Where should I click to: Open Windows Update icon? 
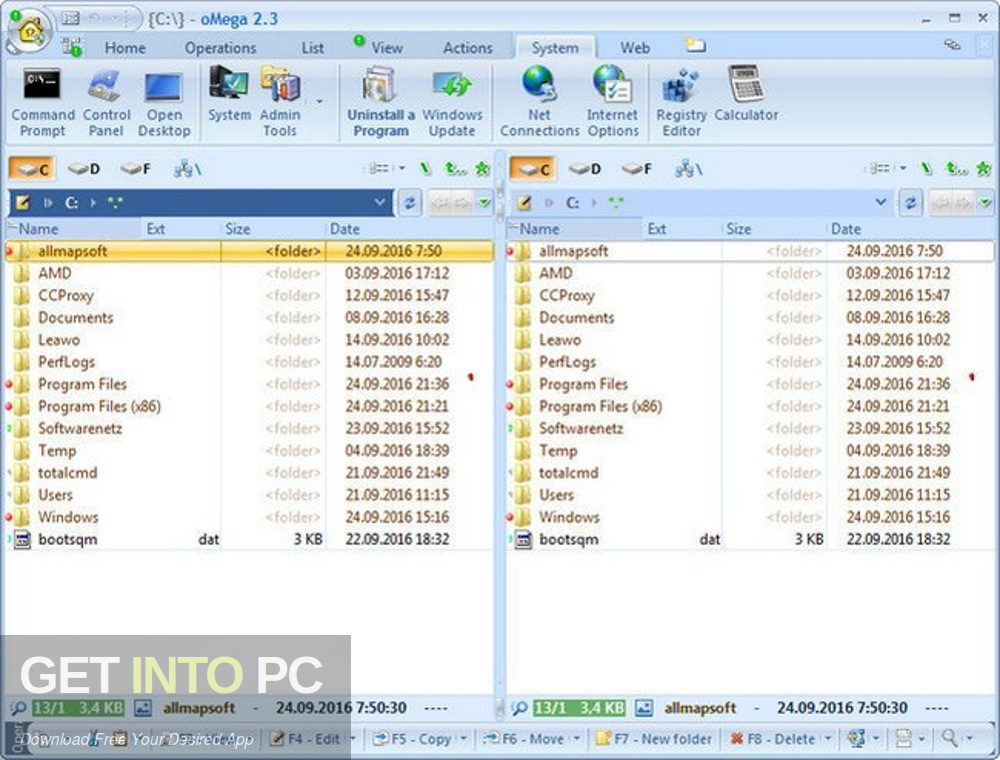(452, 102)
